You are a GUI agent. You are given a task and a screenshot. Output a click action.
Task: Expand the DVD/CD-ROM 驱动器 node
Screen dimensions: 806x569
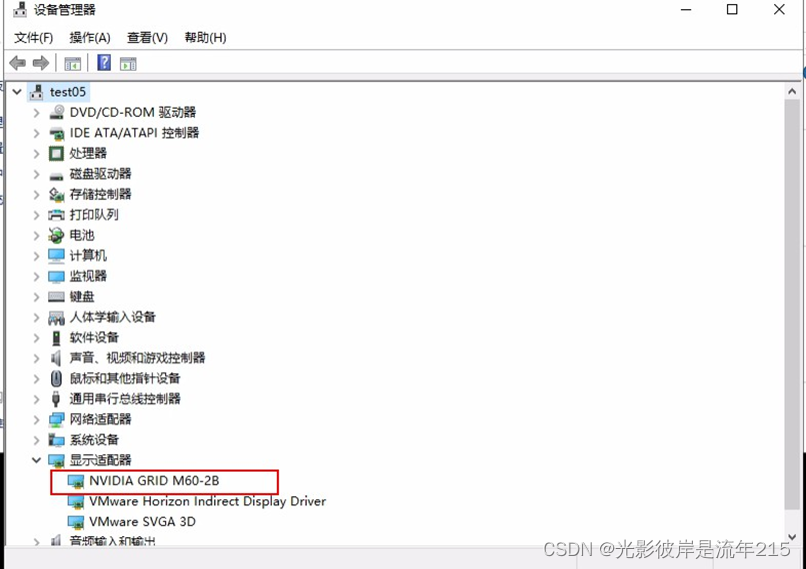tap(36, 113)
